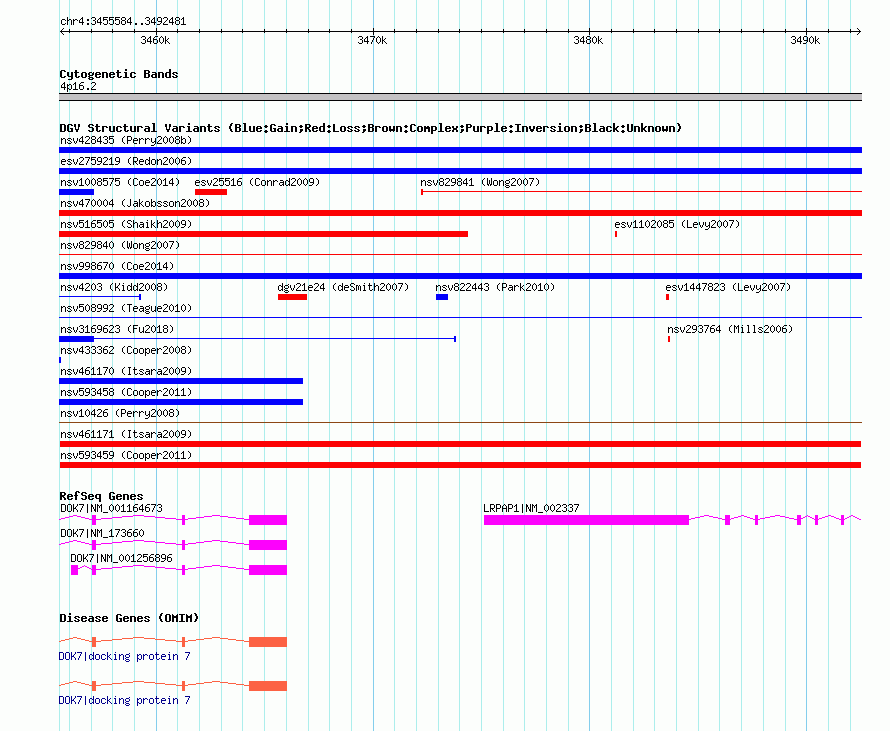890x731 pixels.
Task: Select the nsv3169623 (Fu2018) variant label
Action: [x=117, y=329]
